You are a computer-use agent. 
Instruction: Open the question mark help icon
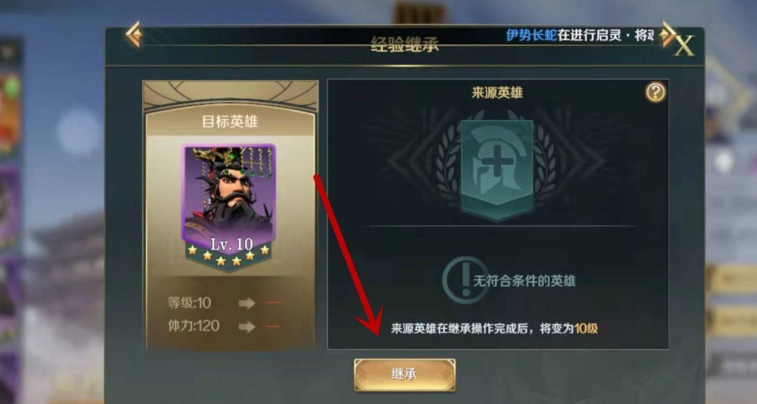tap(655, 92)
